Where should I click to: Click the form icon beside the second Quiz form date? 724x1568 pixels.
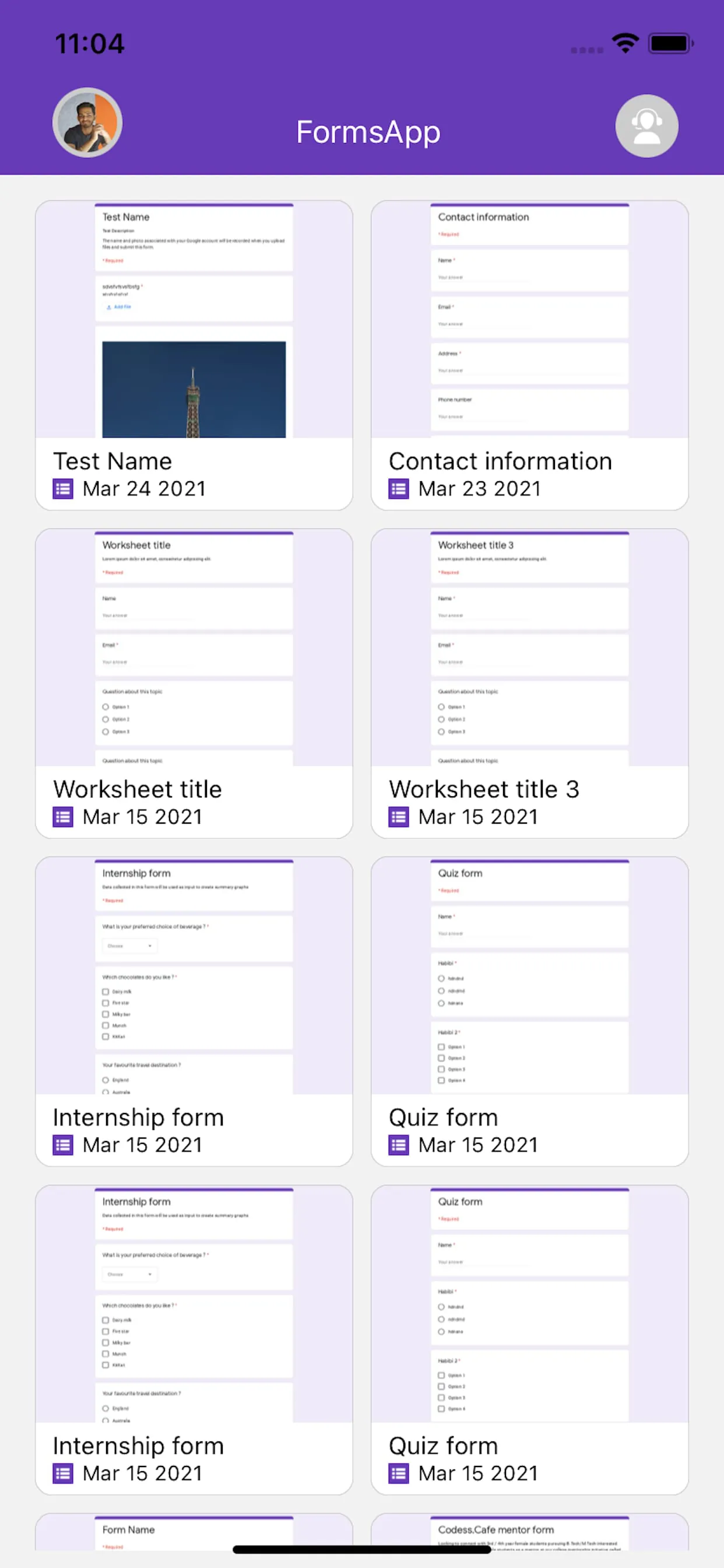(398, 1473)
